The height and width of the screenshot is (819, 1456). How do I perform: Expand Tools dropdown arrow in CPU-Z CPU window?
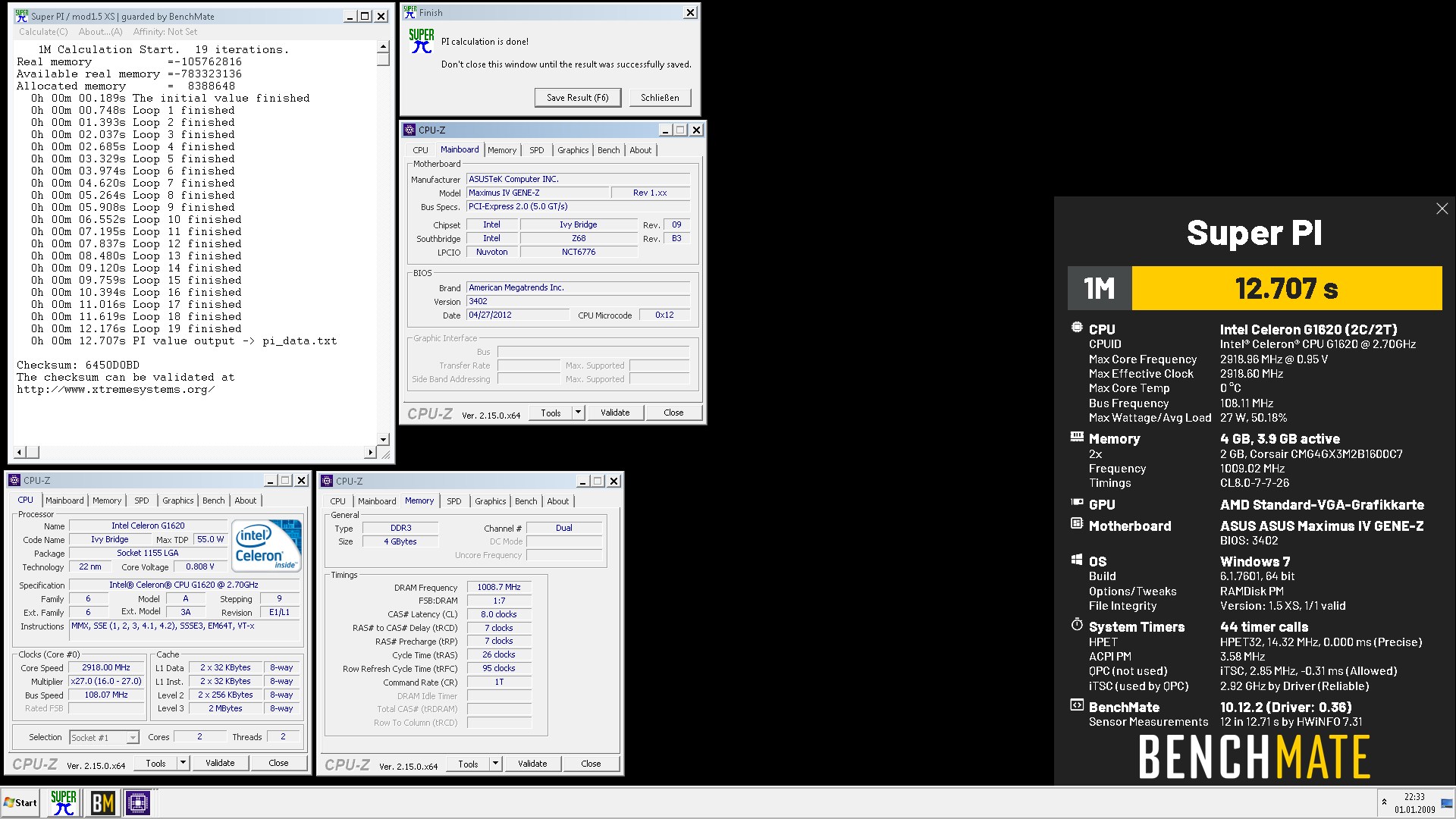tap(183, 763)
